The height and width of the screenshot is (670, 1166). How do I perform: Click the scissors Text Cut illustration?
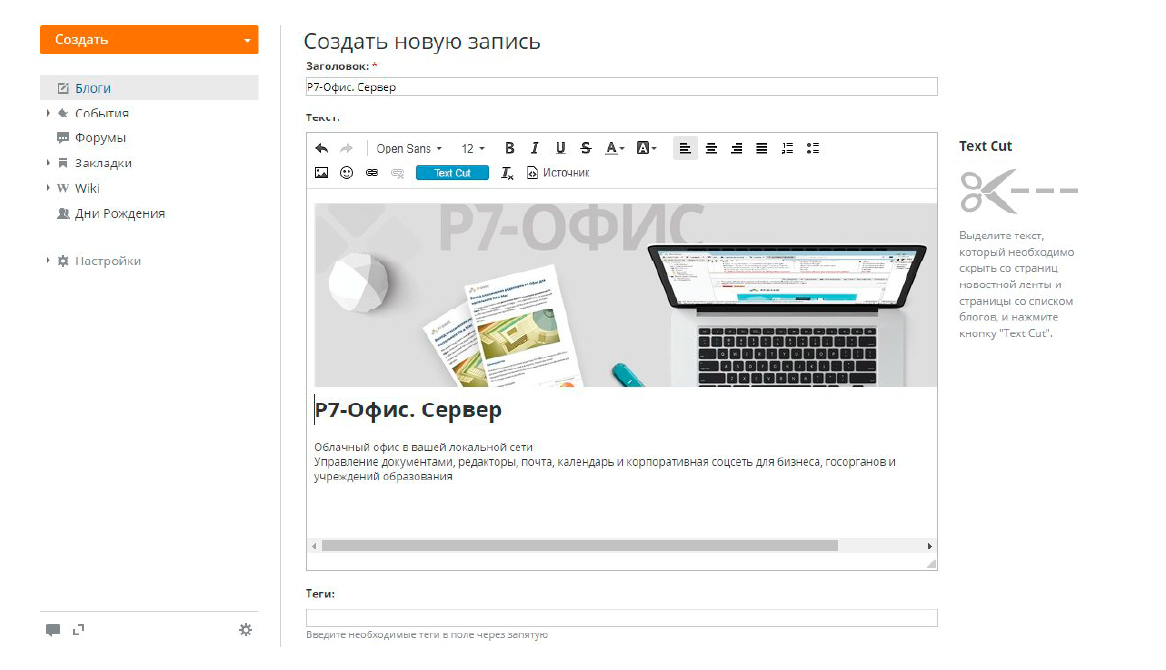click(x=1019, y=191)
